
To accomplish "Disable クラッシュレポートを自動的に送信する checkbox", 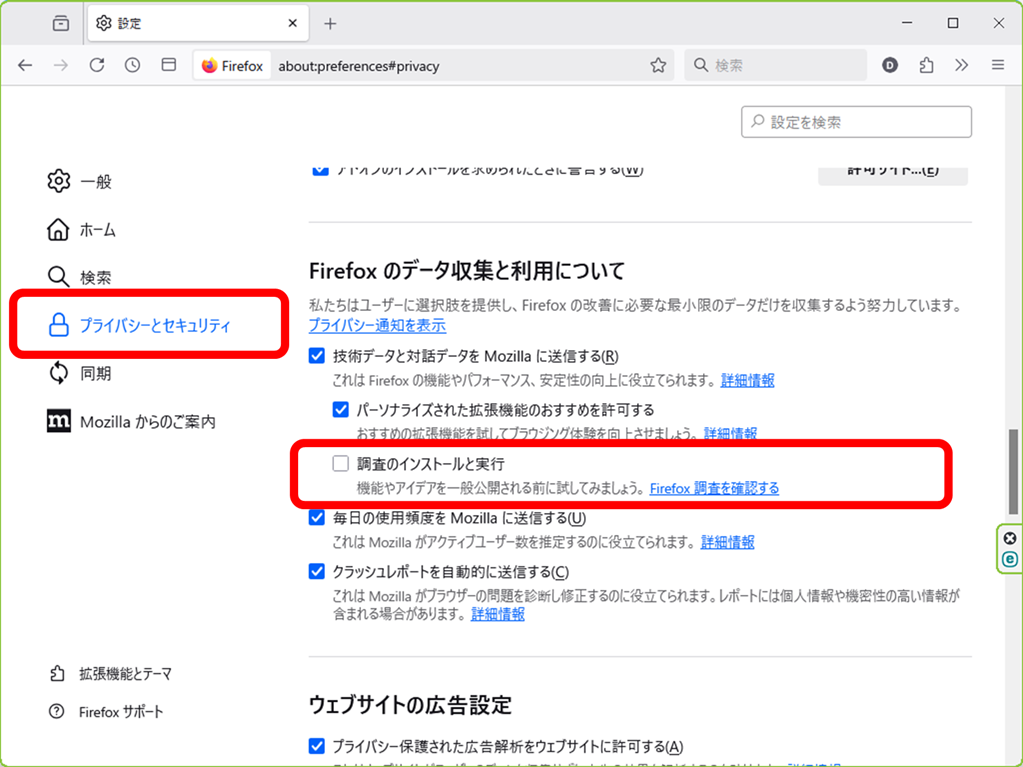I will coord(317,572).
